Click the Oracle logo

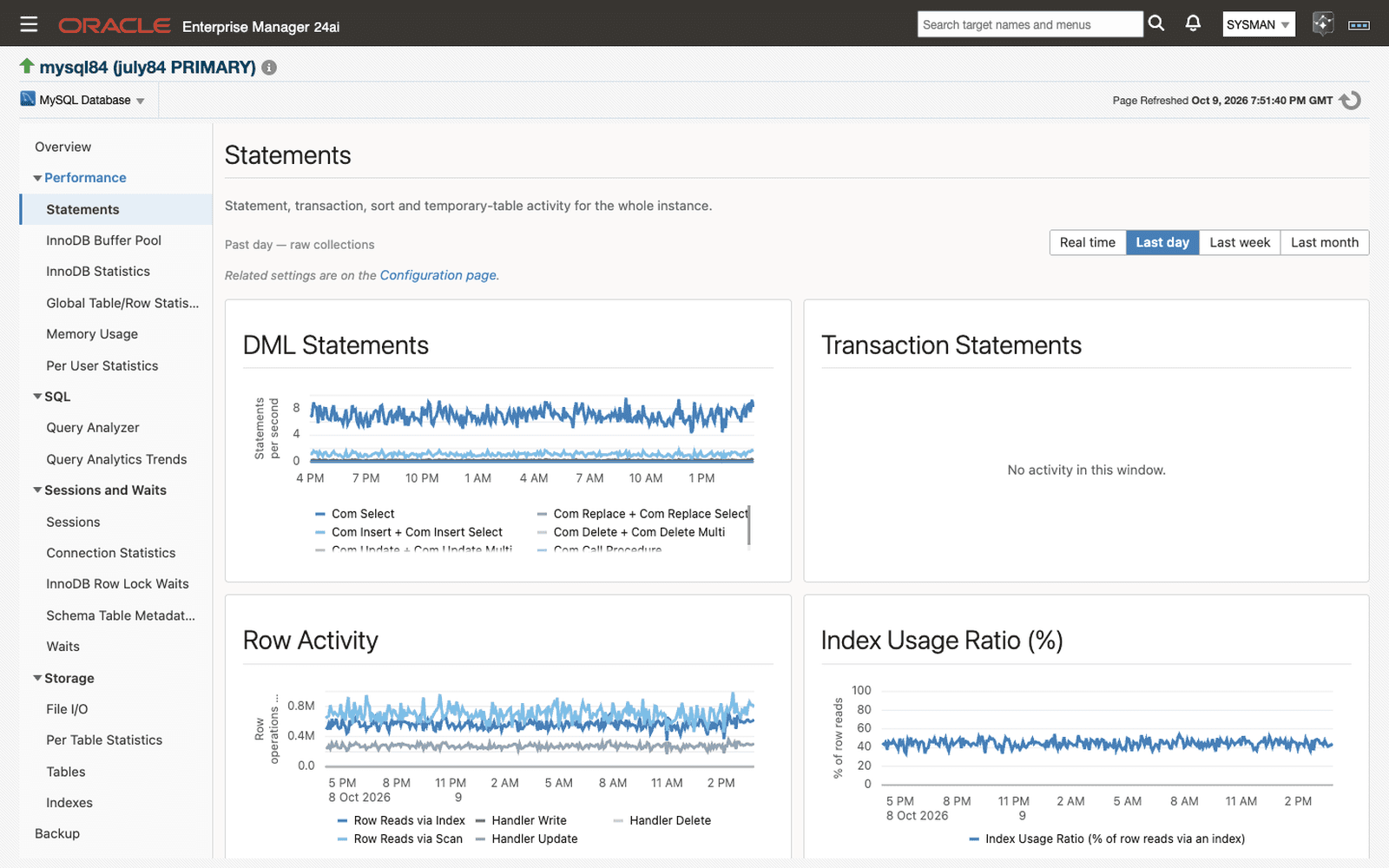coord(114,25)
